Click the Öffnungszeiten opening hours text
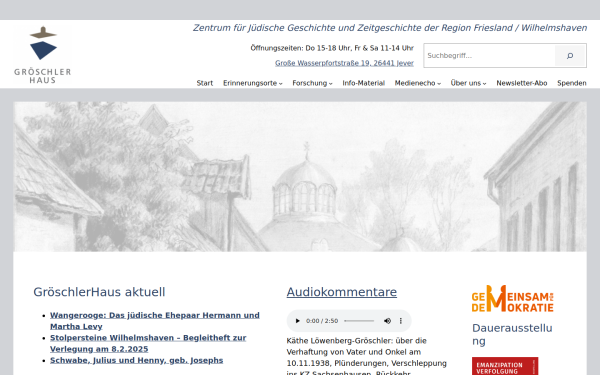This screenshot has height=375, width=600. coord(332,48)
